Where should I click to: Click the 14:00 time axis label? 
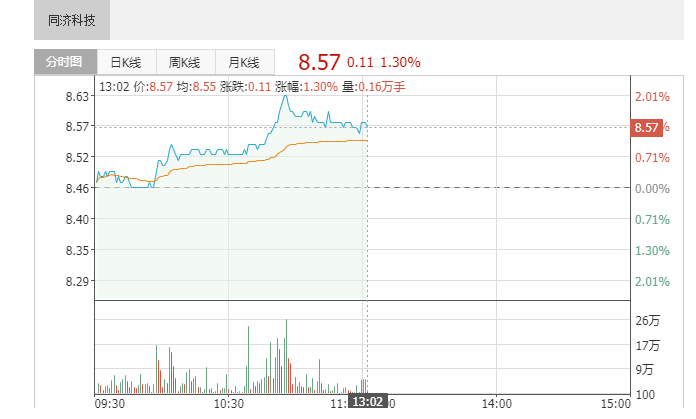pos(497,403)
